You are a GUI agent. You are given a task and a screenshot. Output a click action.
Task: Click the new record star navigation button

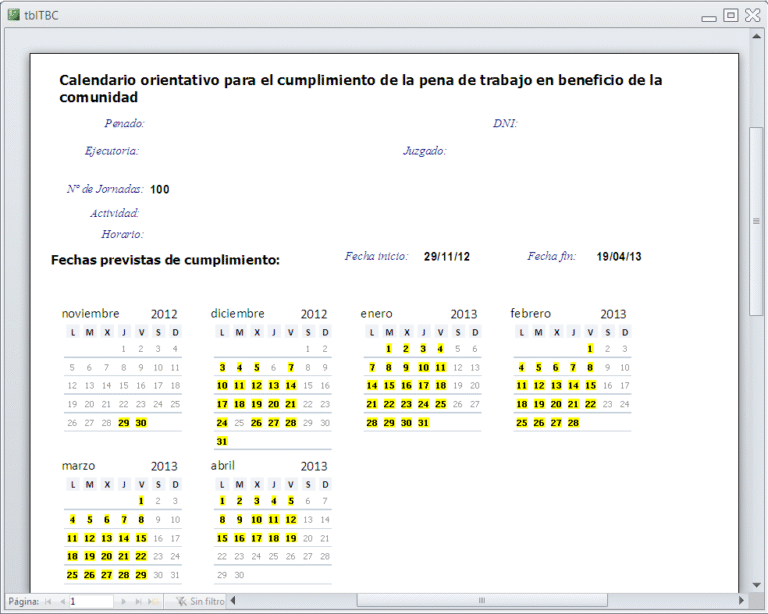(154, 601)
